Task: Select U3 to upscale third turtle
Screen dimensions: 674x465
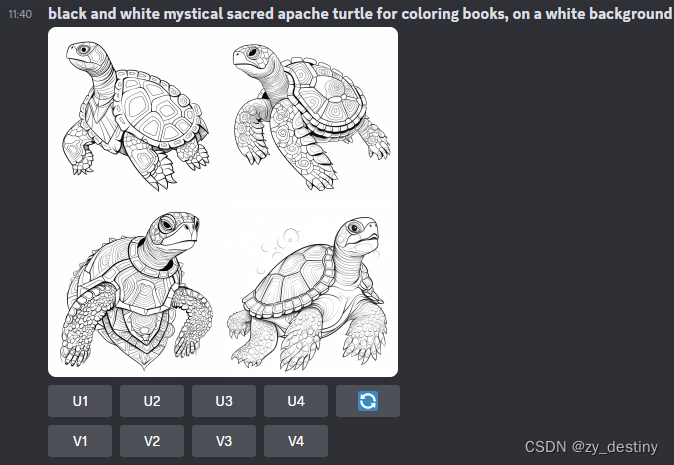Action: coord(224,401)
